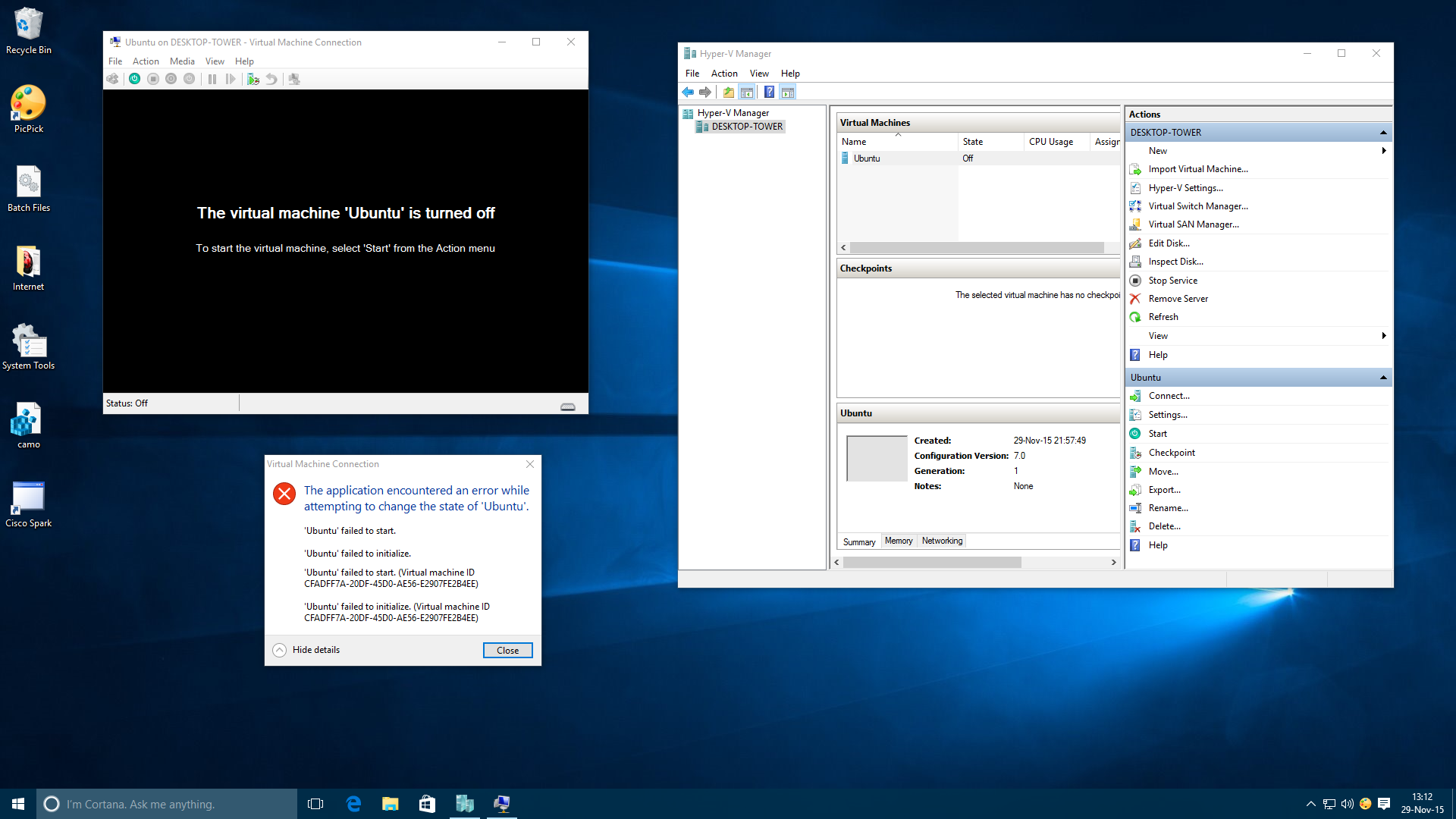This screenshot has width=1456, height=819.
Task: Click the green Start power icon in VM toolbar
Action: (x=134, y=79)
